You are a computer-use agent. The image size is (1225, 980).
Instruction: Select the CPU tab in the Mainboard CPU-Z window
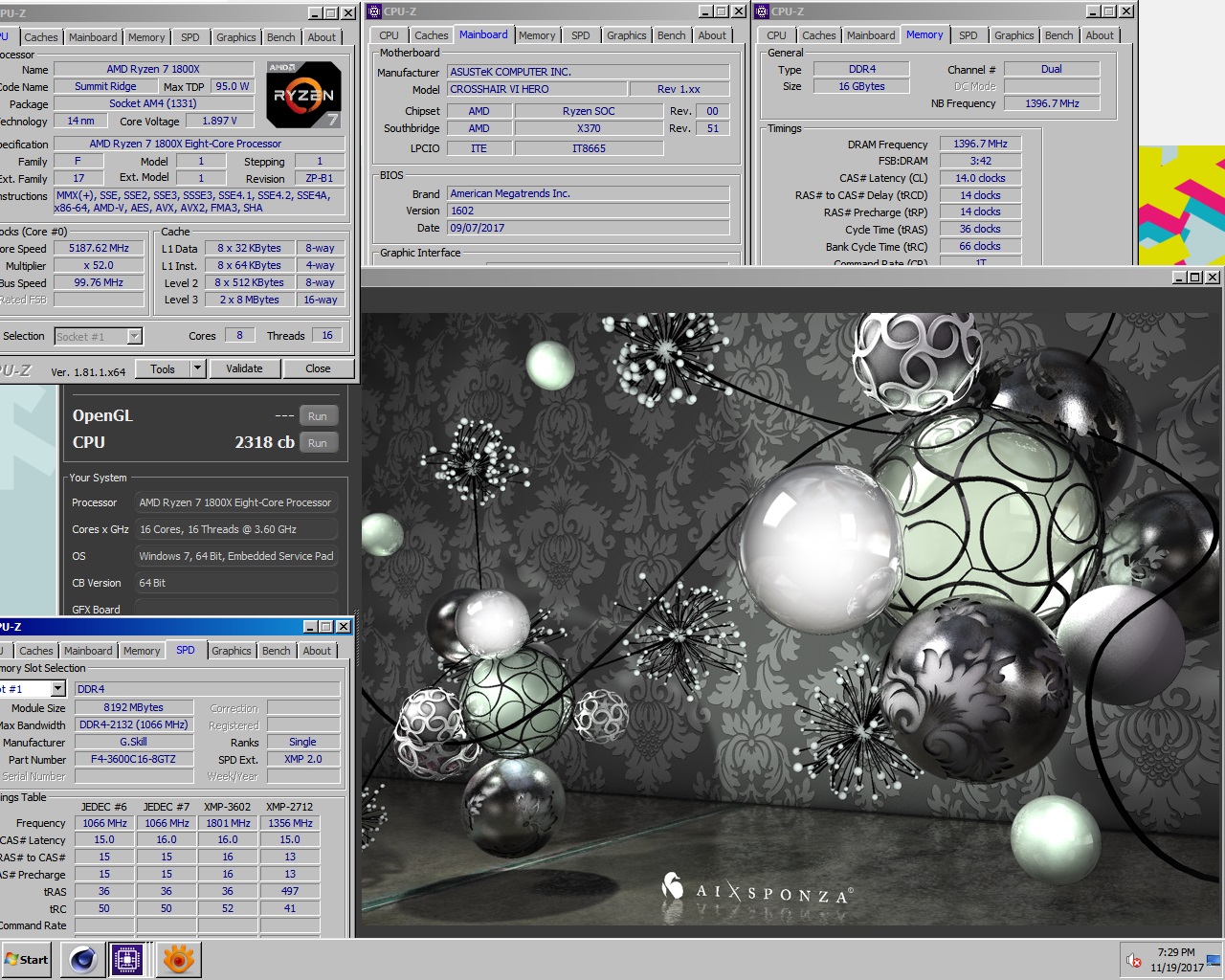[x=389, y=35]
